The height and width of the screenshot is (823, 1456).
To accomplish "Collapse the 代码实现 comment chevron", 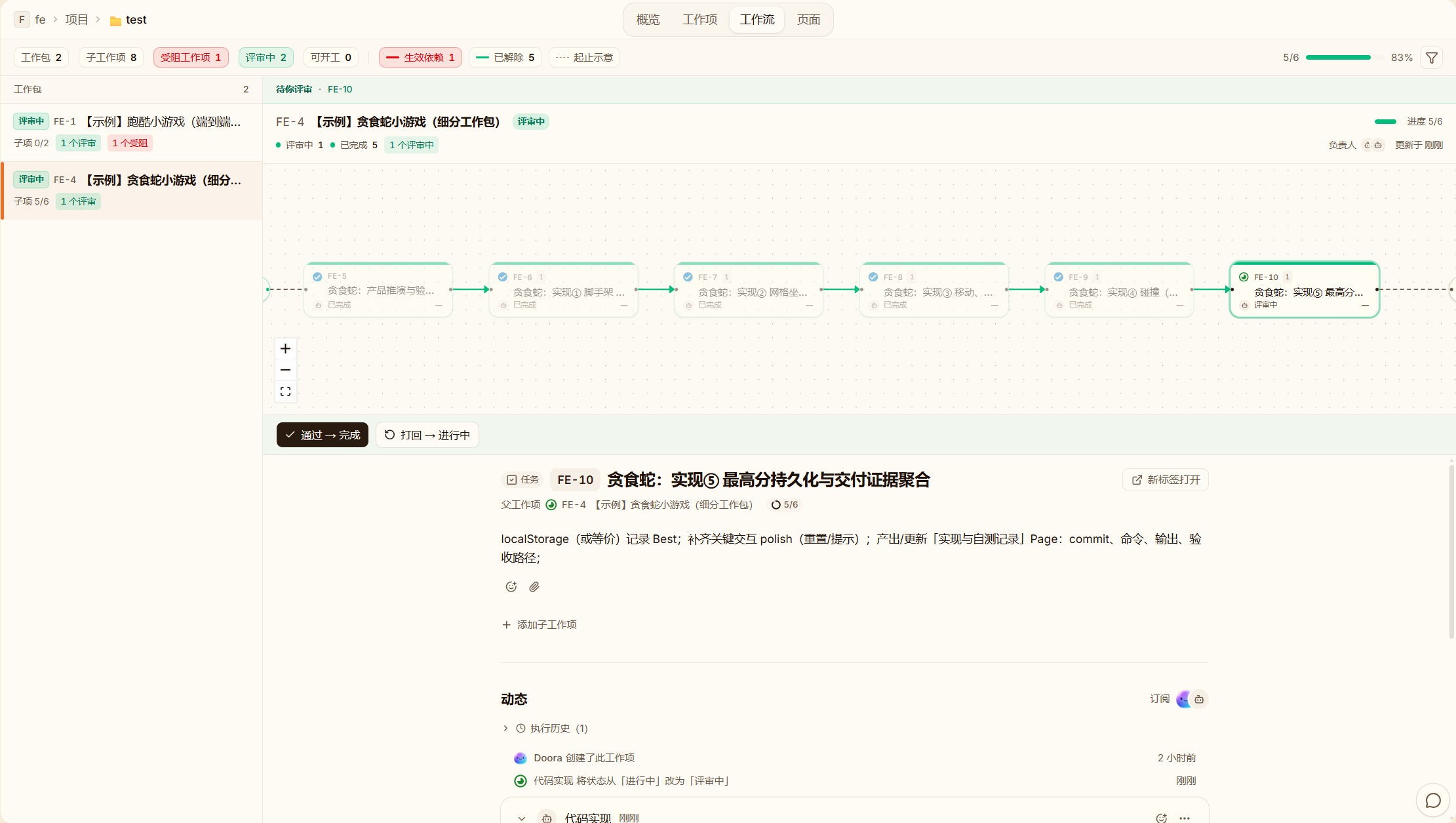I will pyautogui.click(x=521, y=818).
